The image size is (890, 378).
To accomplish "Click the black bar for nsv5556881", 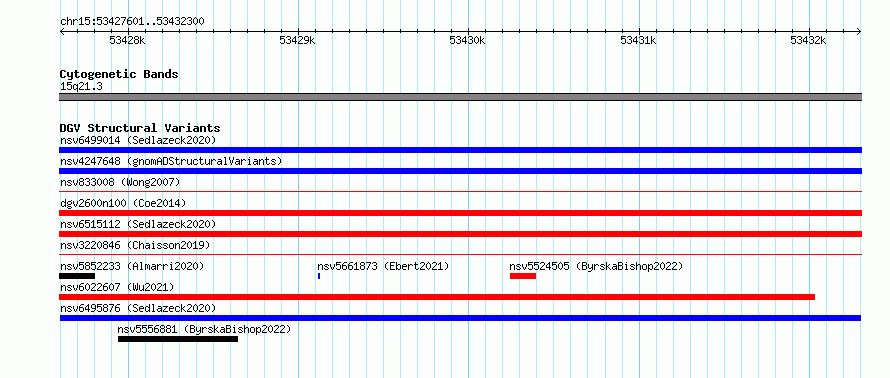I will click(x=178, y=339).
